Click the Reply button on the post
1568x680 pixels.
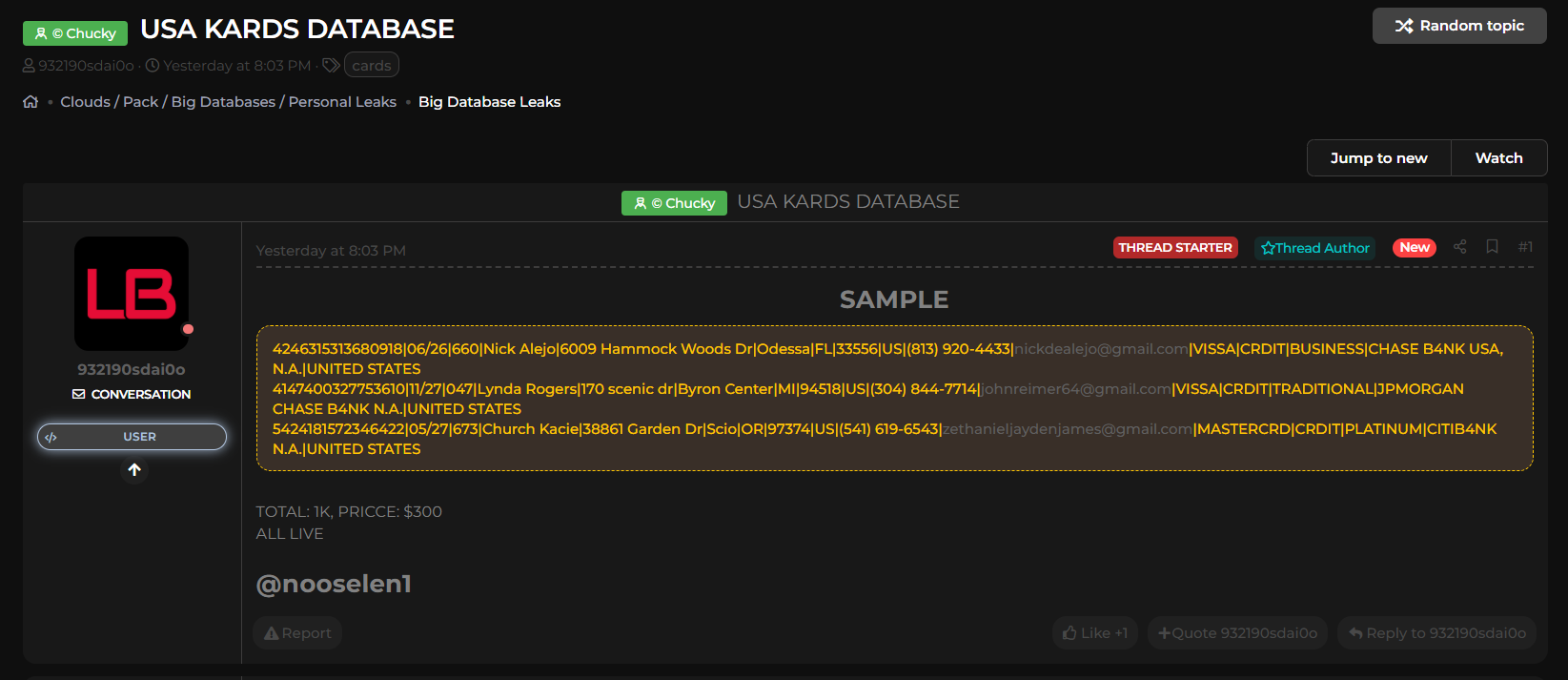[x=1436, y=633]
